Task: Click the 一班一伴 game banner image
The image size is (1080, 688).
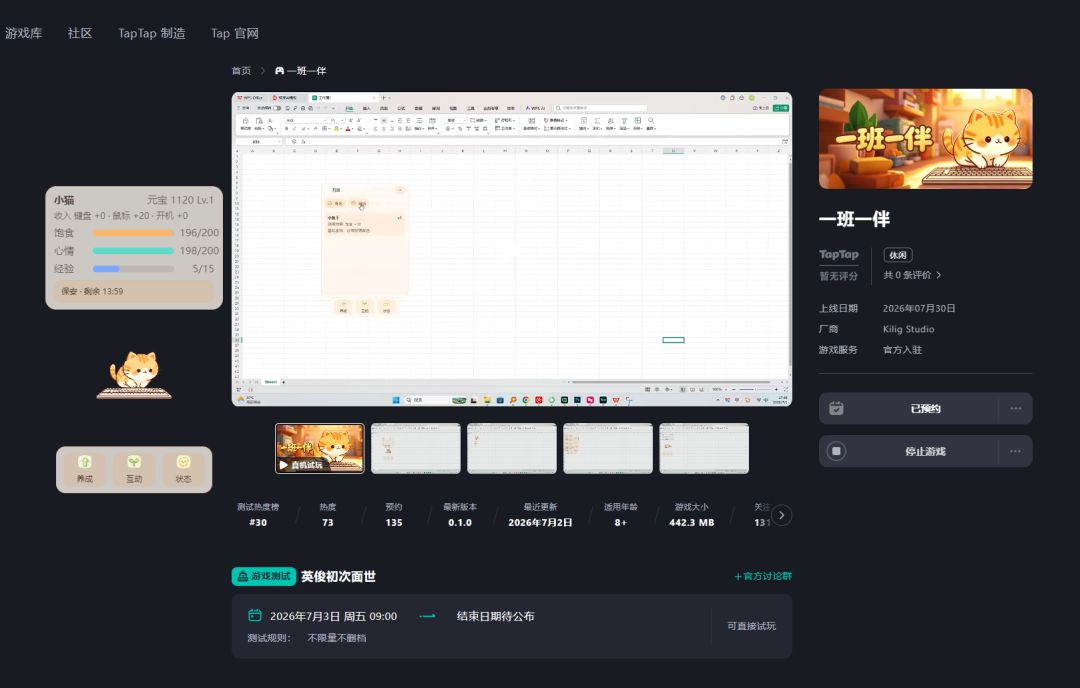Action: click(925, 138)
